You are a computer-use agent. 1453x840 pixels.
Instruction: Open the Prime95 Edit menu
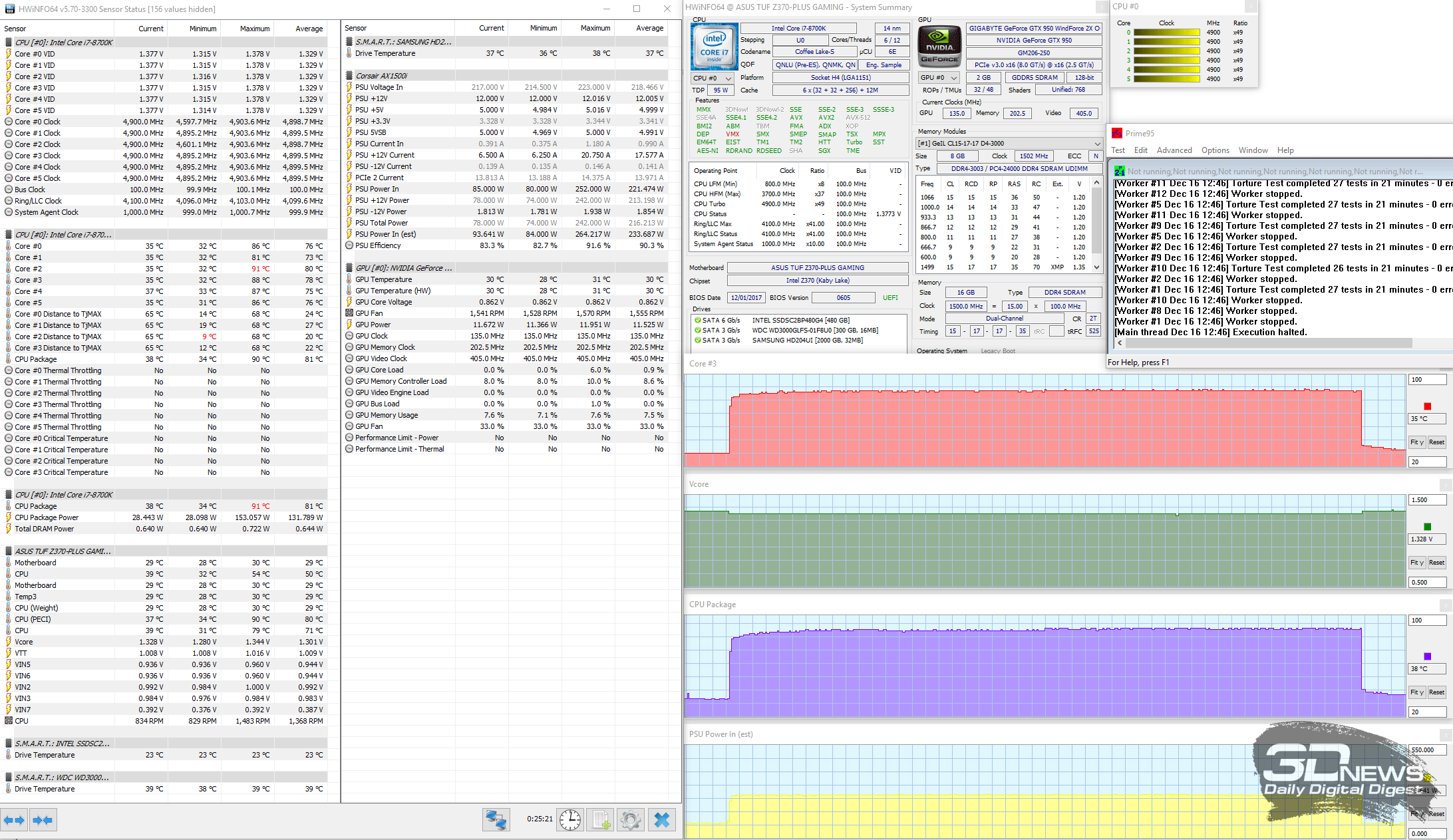pyautogui.click(x=1141, y=150)
